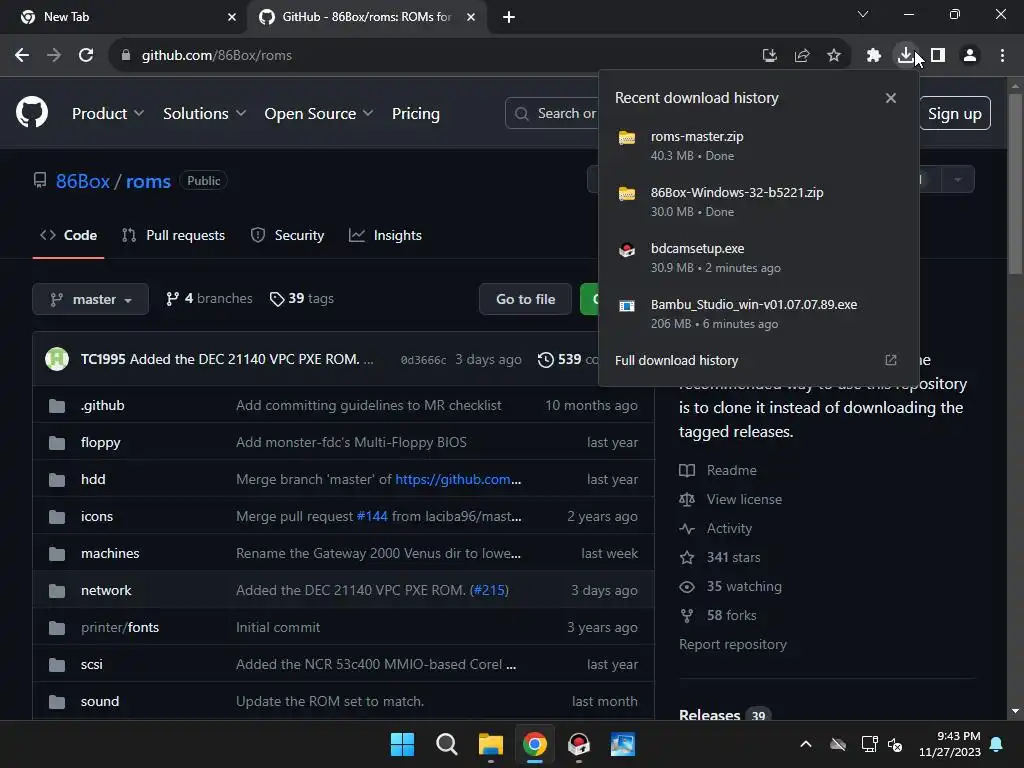Click View license in sidebar
The height and width of the screenshot is (768, 1024).
pos(730,500)
